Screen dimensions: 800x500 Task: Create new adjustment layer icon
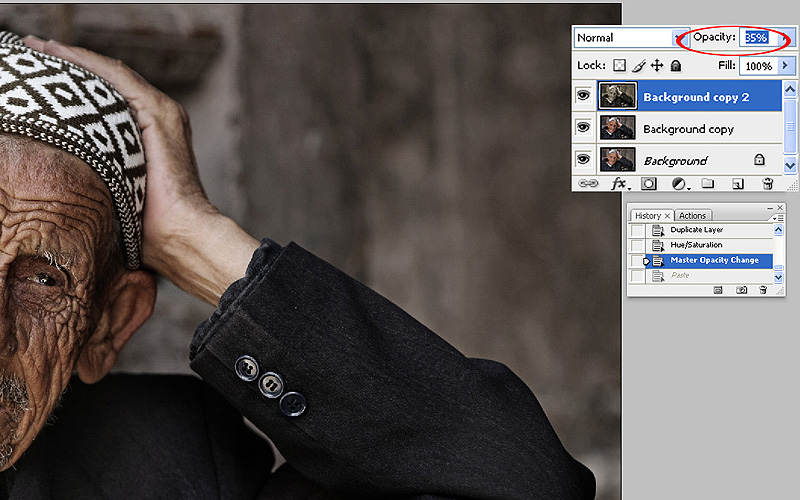point(679,184)
